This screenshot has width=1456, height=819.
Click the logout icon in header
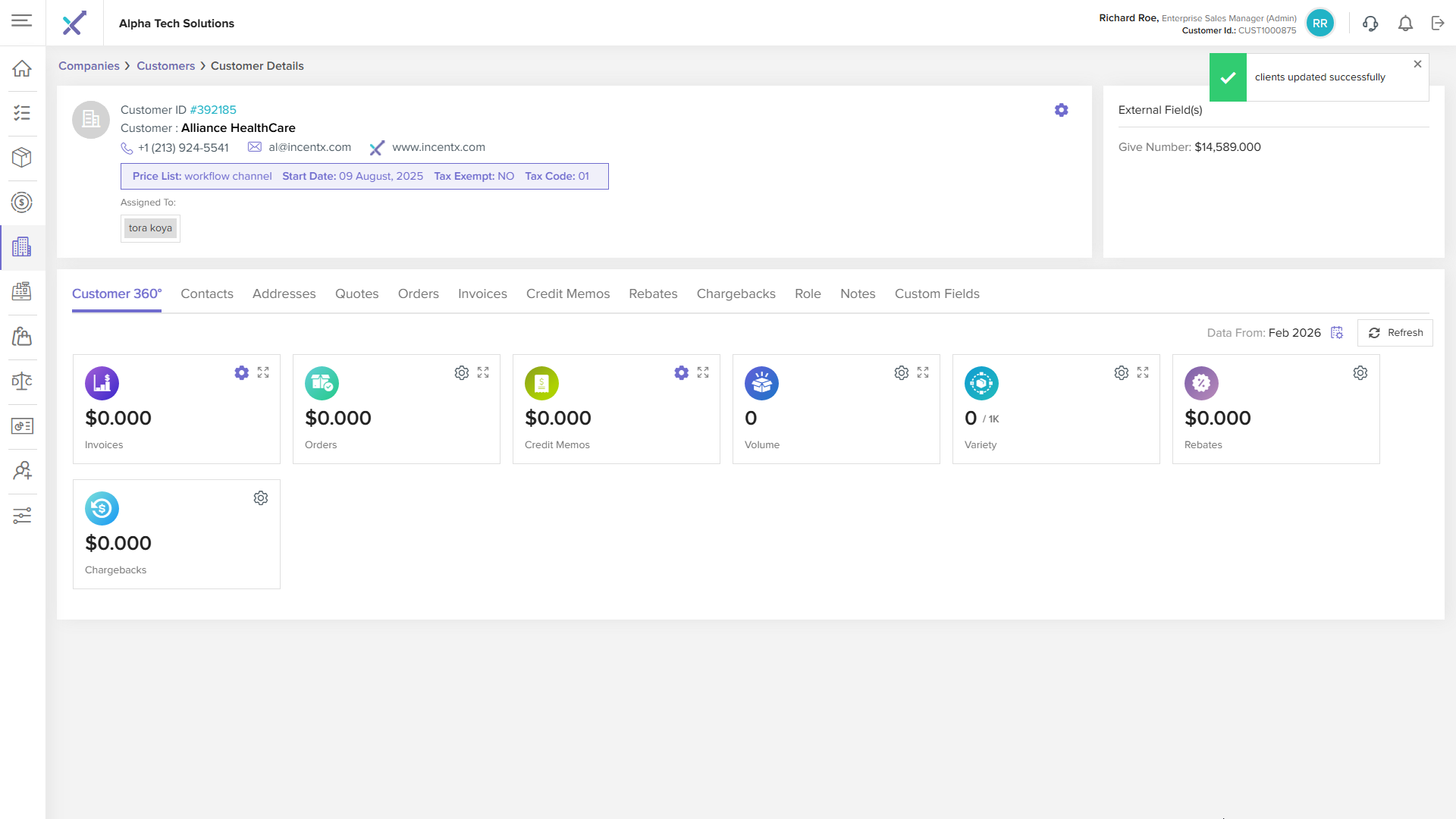(x=1438, y=24)
